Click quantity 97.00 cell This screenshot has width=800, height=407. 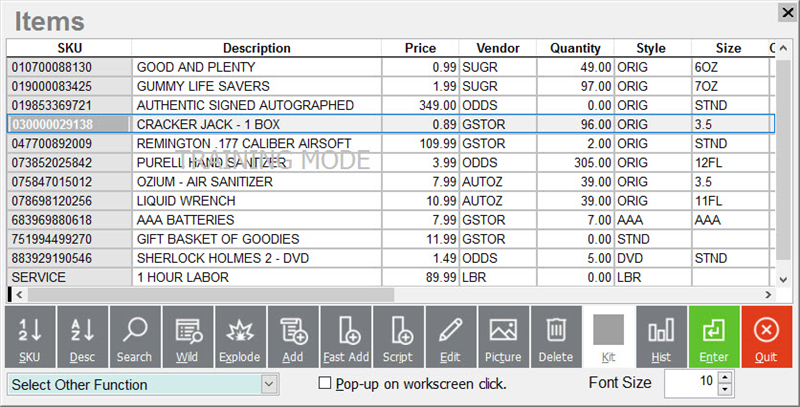575,86
